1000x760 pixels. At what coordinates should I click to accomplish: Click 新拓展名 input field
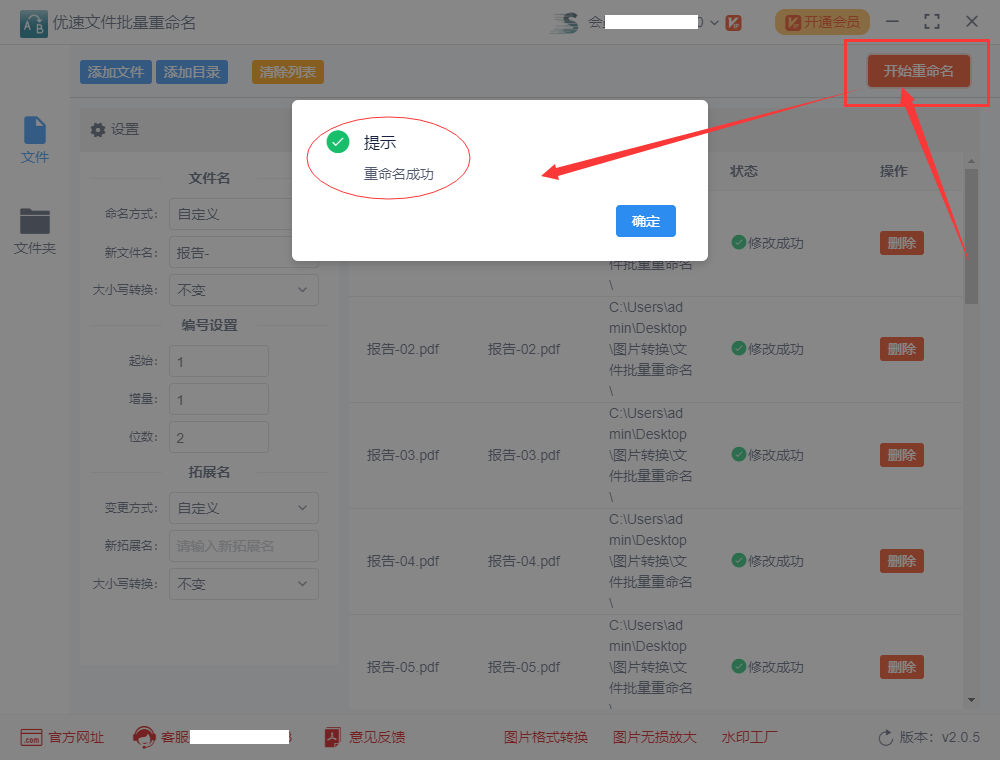(x=244, y=546)
